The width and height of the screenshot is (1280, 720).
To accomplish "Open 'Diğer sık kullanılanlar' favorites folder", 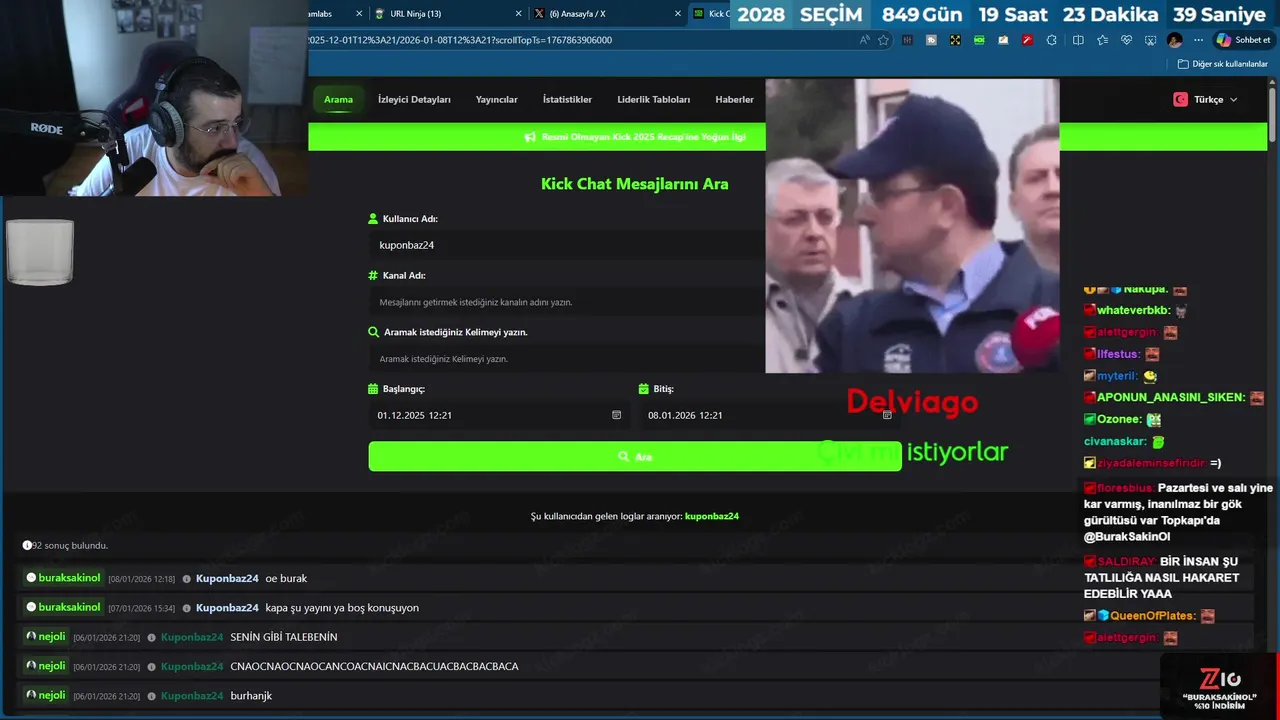I will point(1222,64).
